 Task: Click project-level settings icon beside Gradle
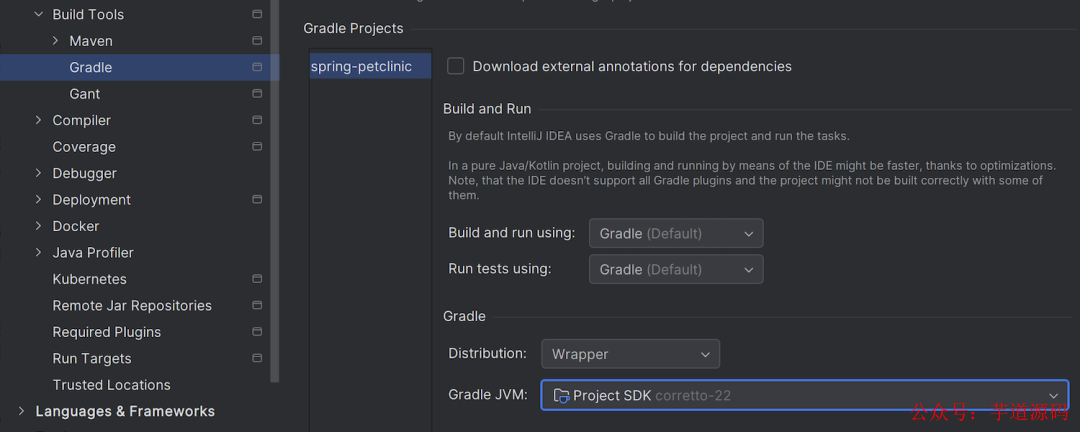pos(257,67)
